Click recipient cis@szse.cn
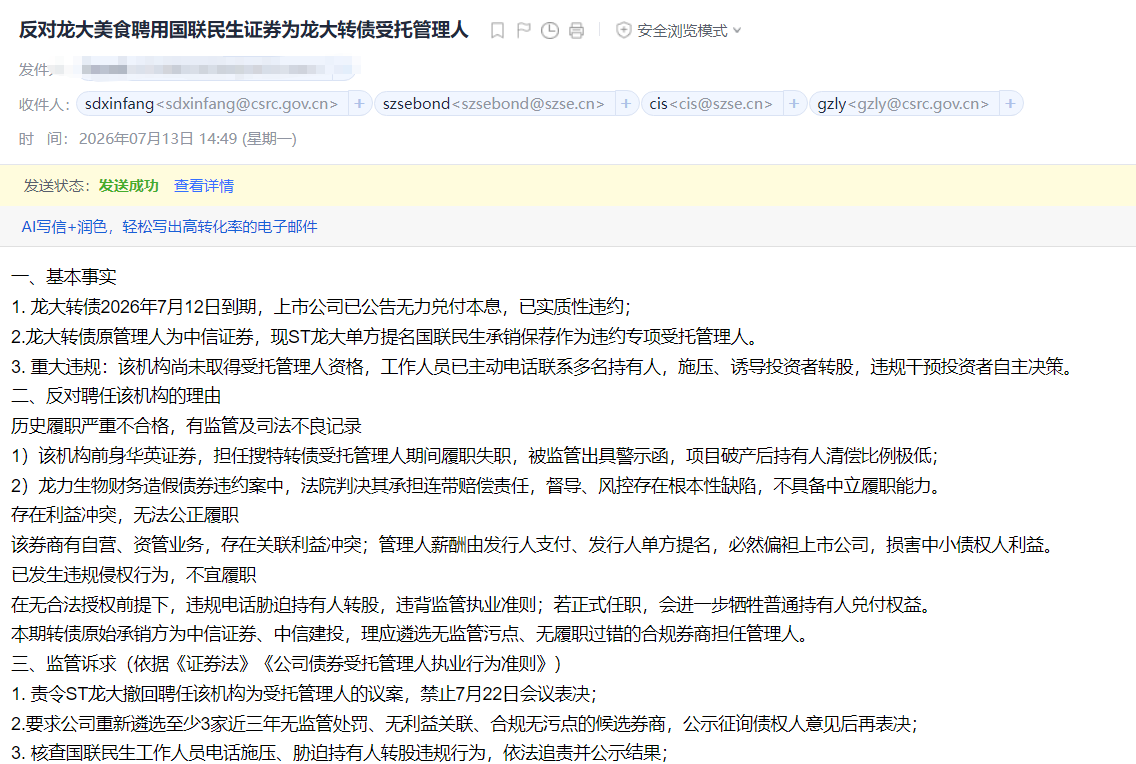This screenshot has width=1136, height=764. click(711, 104)
